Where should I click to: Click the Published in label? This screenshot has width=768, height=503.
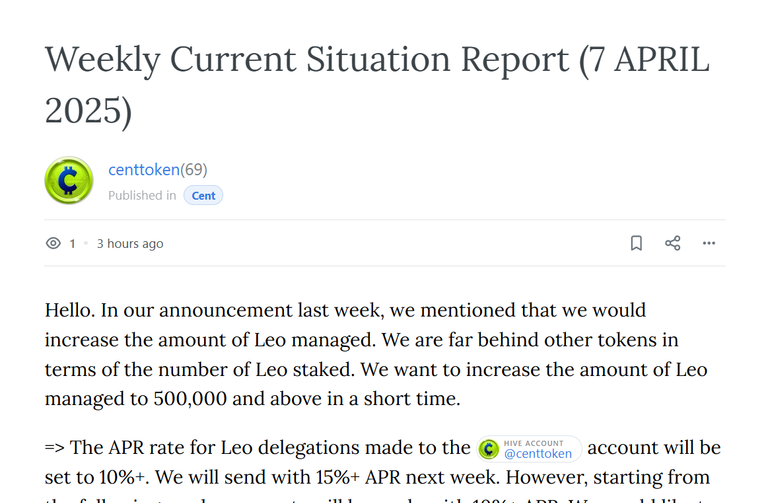142,195
